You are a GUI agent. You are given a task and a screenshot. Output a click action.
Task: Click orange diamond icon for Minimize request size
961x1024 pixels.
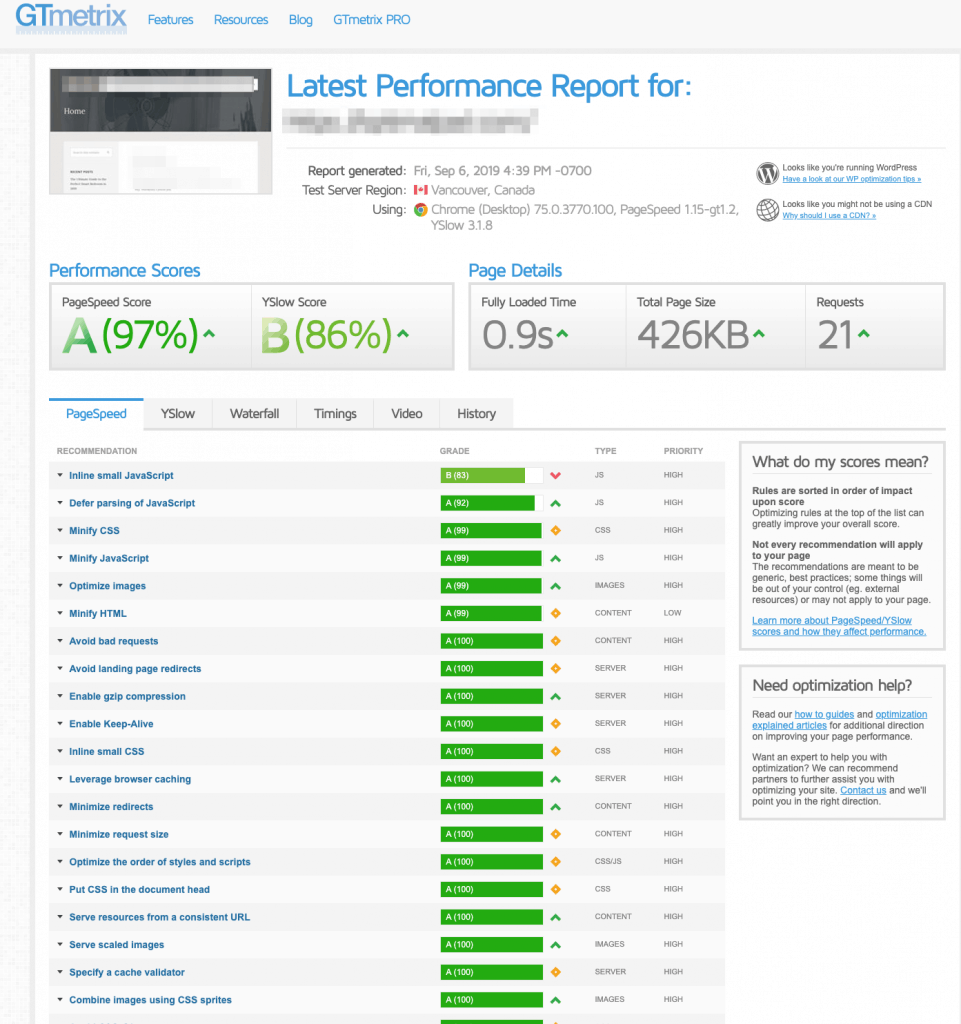[x=556, y=834]
